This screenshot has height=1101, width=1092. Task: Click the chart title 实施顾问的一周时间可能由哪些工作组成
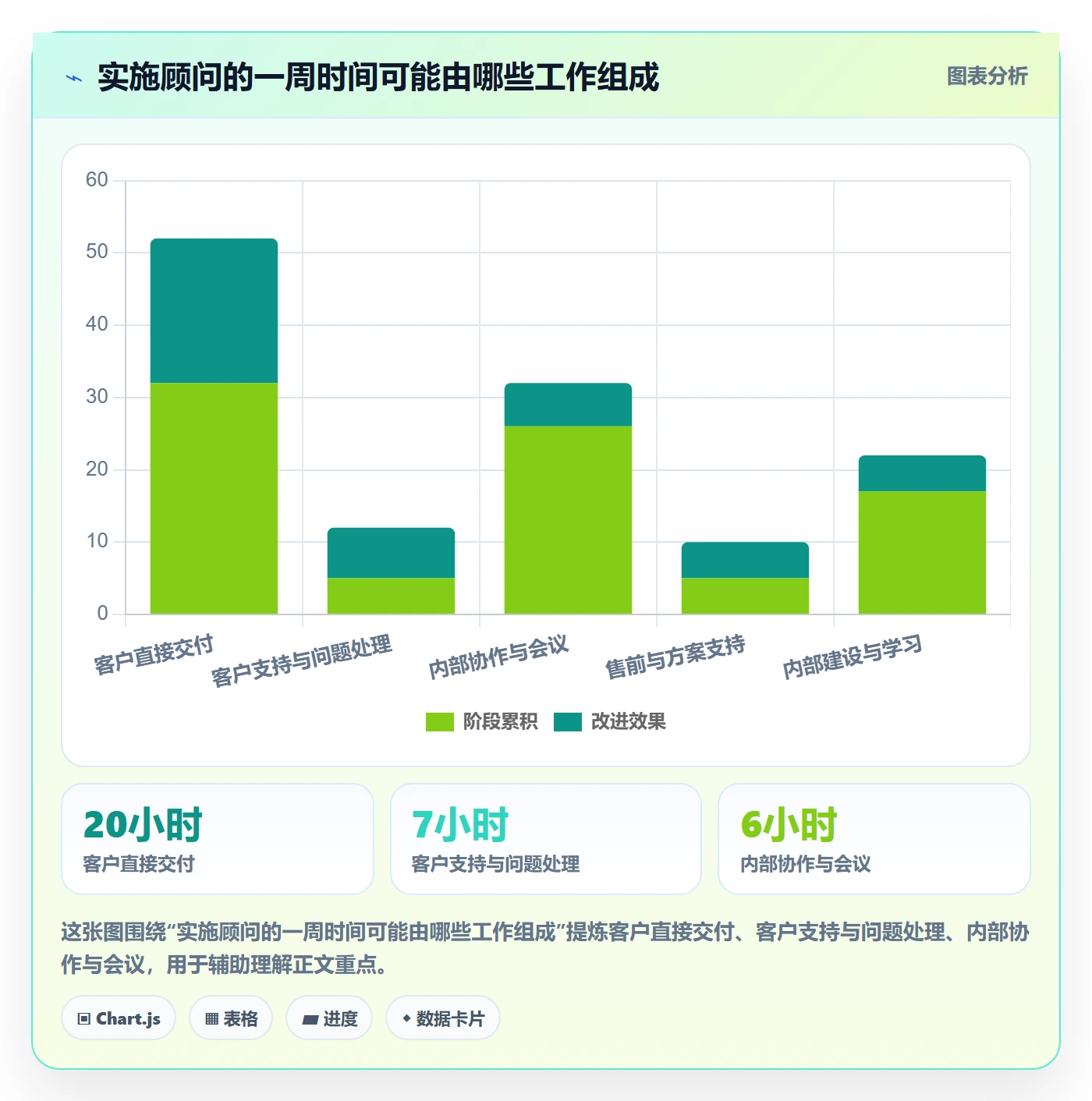(378, 77)
